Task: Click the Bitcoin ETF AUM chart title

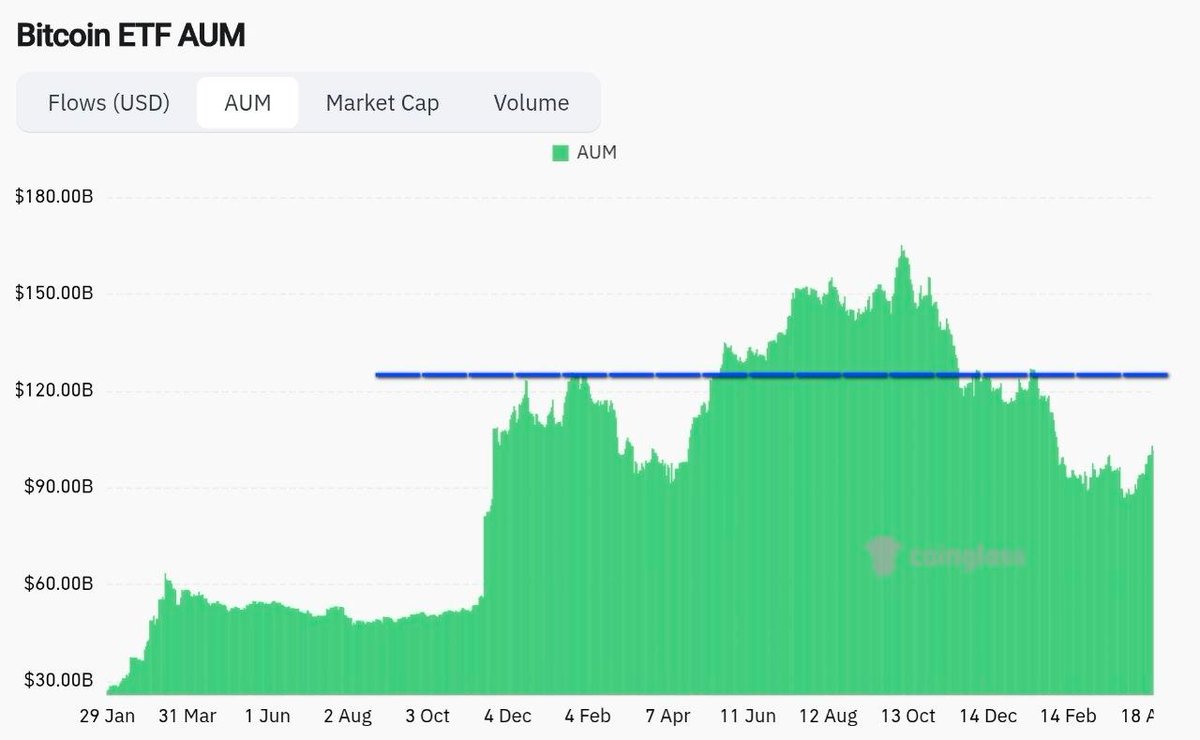Action: [x=130, y=35]
